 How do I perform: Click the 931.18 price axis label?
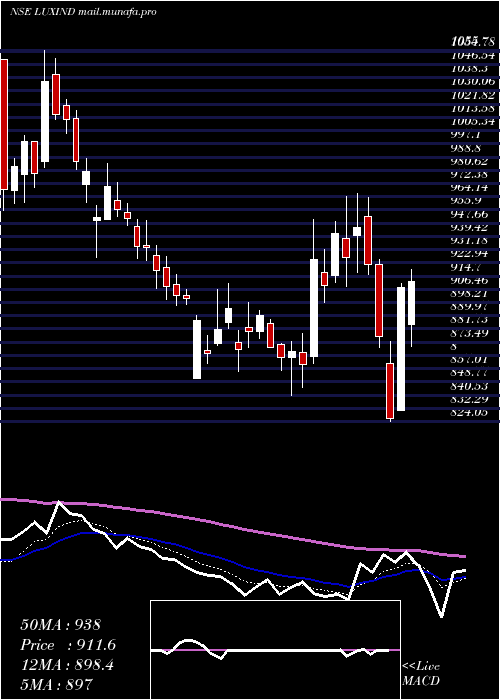[x=470, y=241]
